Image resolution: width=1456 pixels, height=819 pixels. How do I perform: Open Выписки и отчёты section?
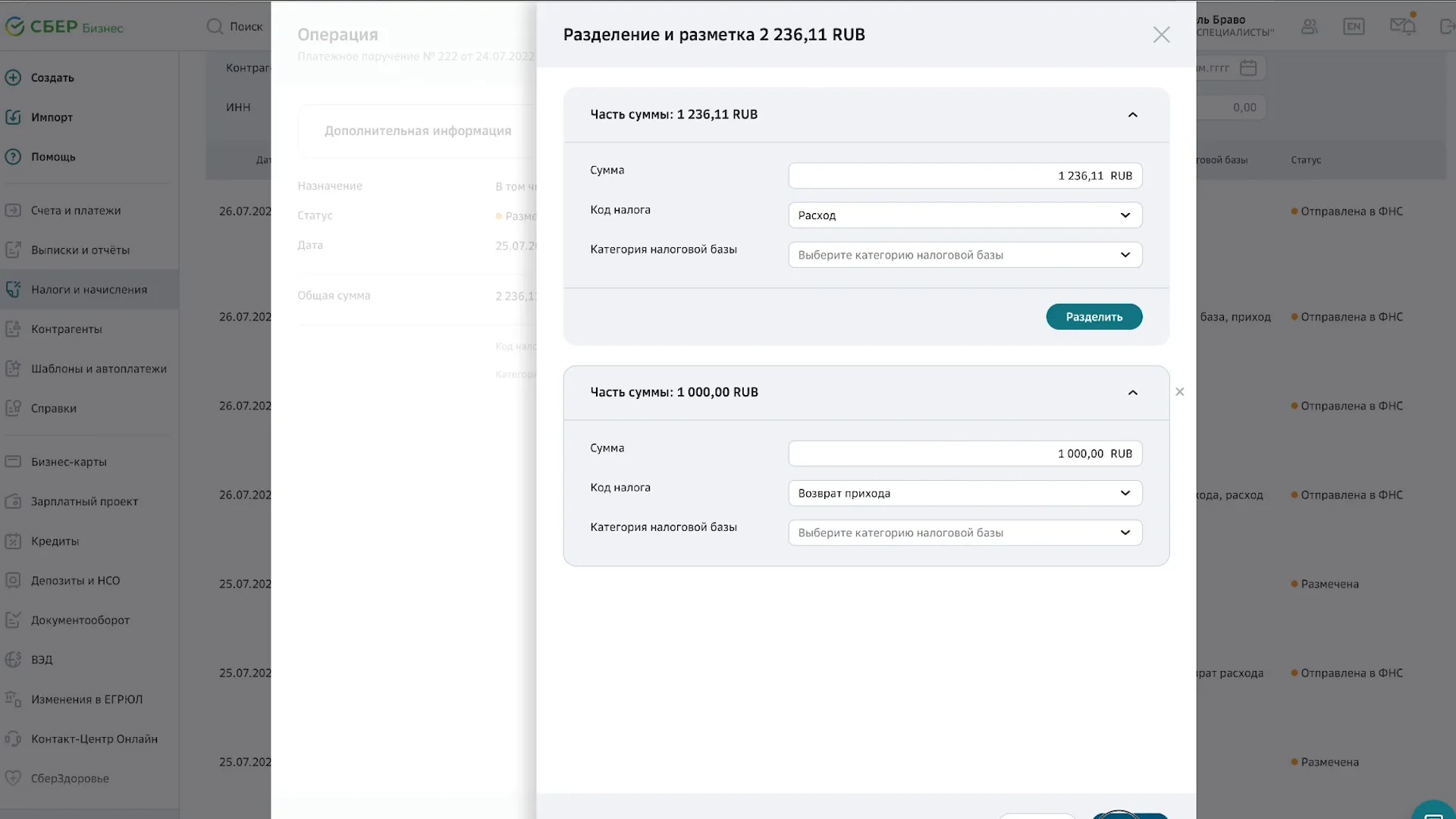(80, 249)
